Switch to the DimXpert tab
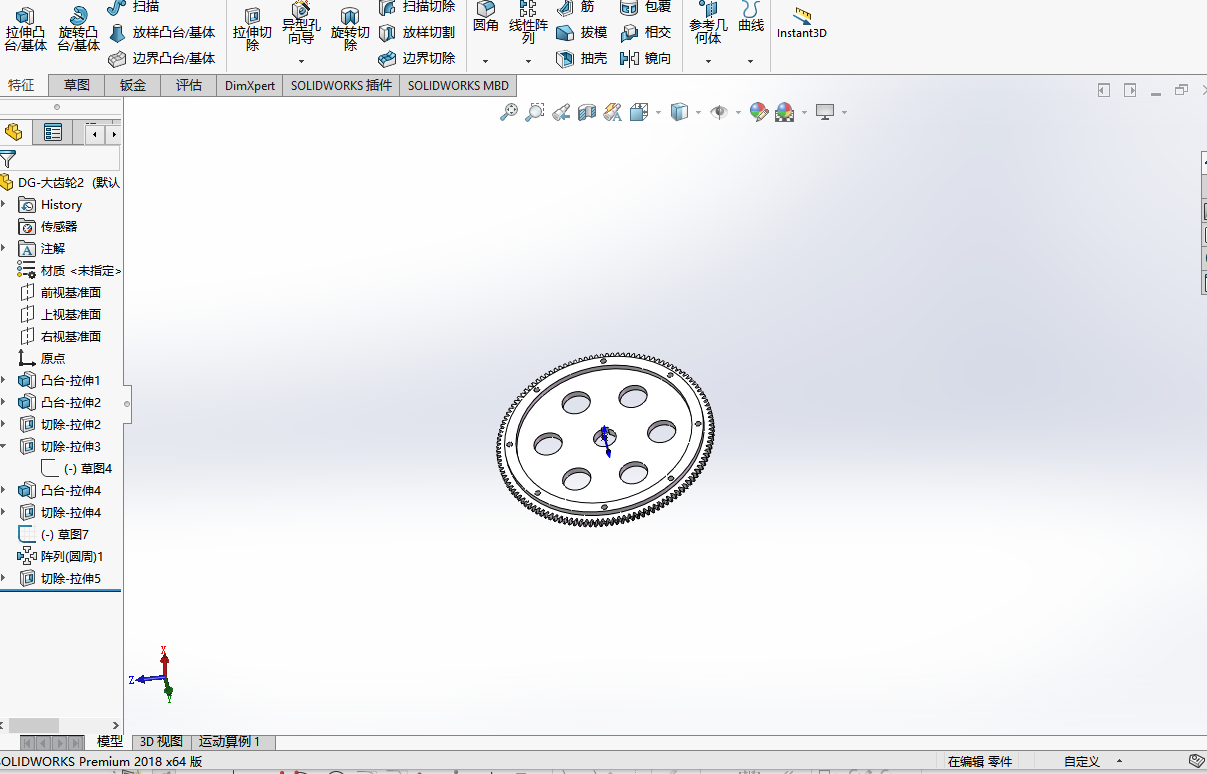The image size is (1207, 774). tap(250, 85)
